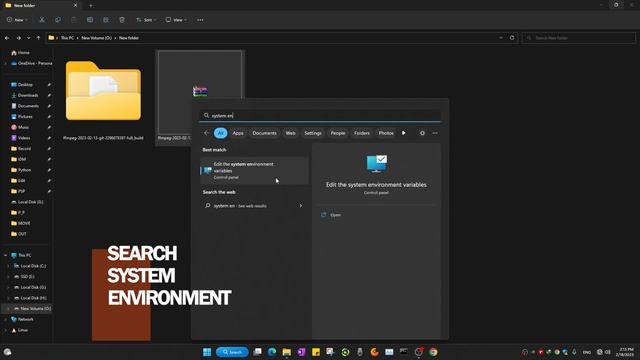Select the ffmpeg archive file thumbnail
The width and height of the screenshot is (640, 360).
tap(200, 91)
